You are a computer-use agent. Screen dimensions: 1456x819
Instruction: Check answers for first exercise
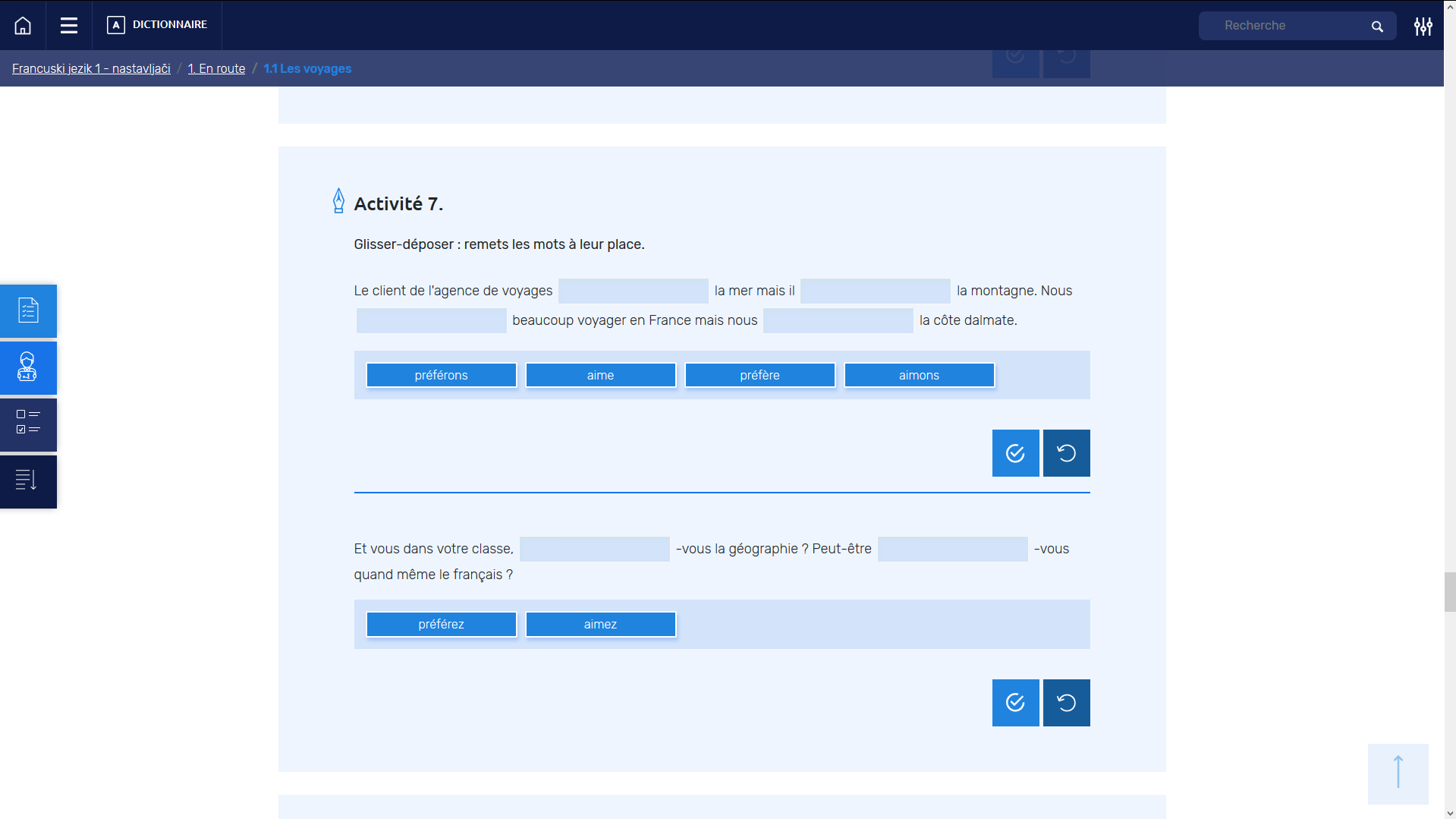click(1015, 453)
